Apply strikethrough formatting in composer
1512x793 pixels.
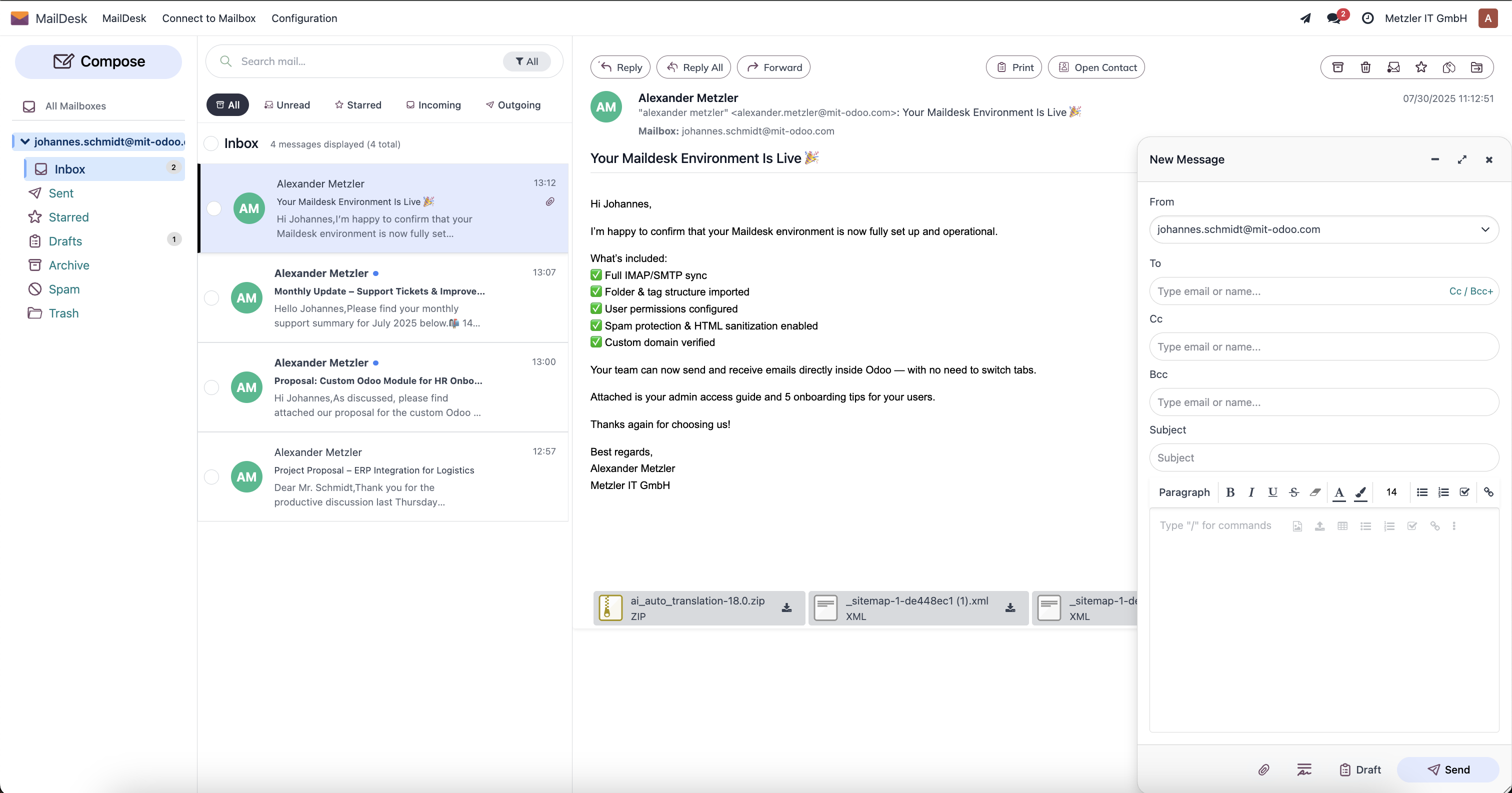pyautogui.click(x=1294, y=492)
